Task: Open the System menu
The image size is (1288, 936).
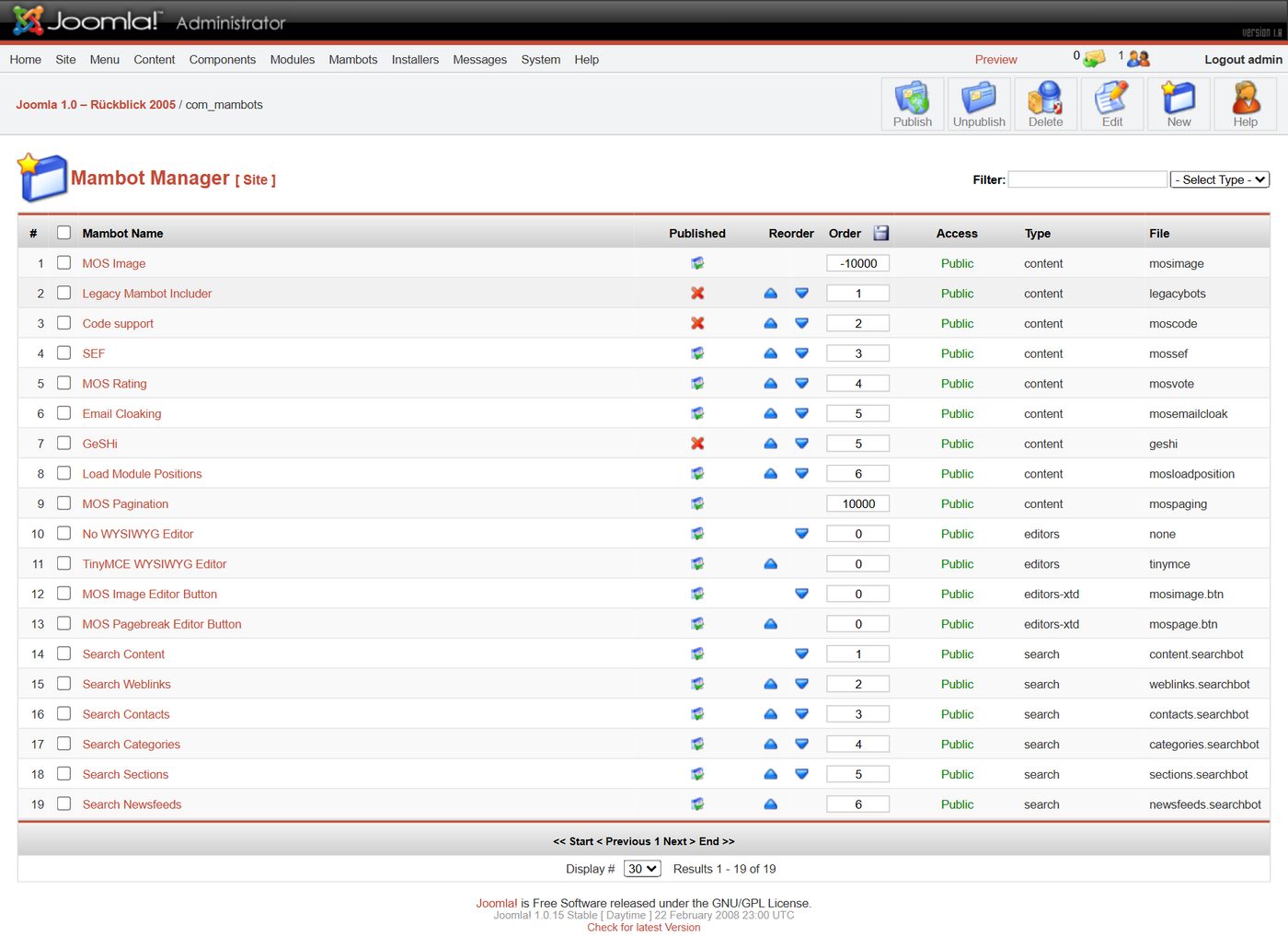Action: [541, 60]
